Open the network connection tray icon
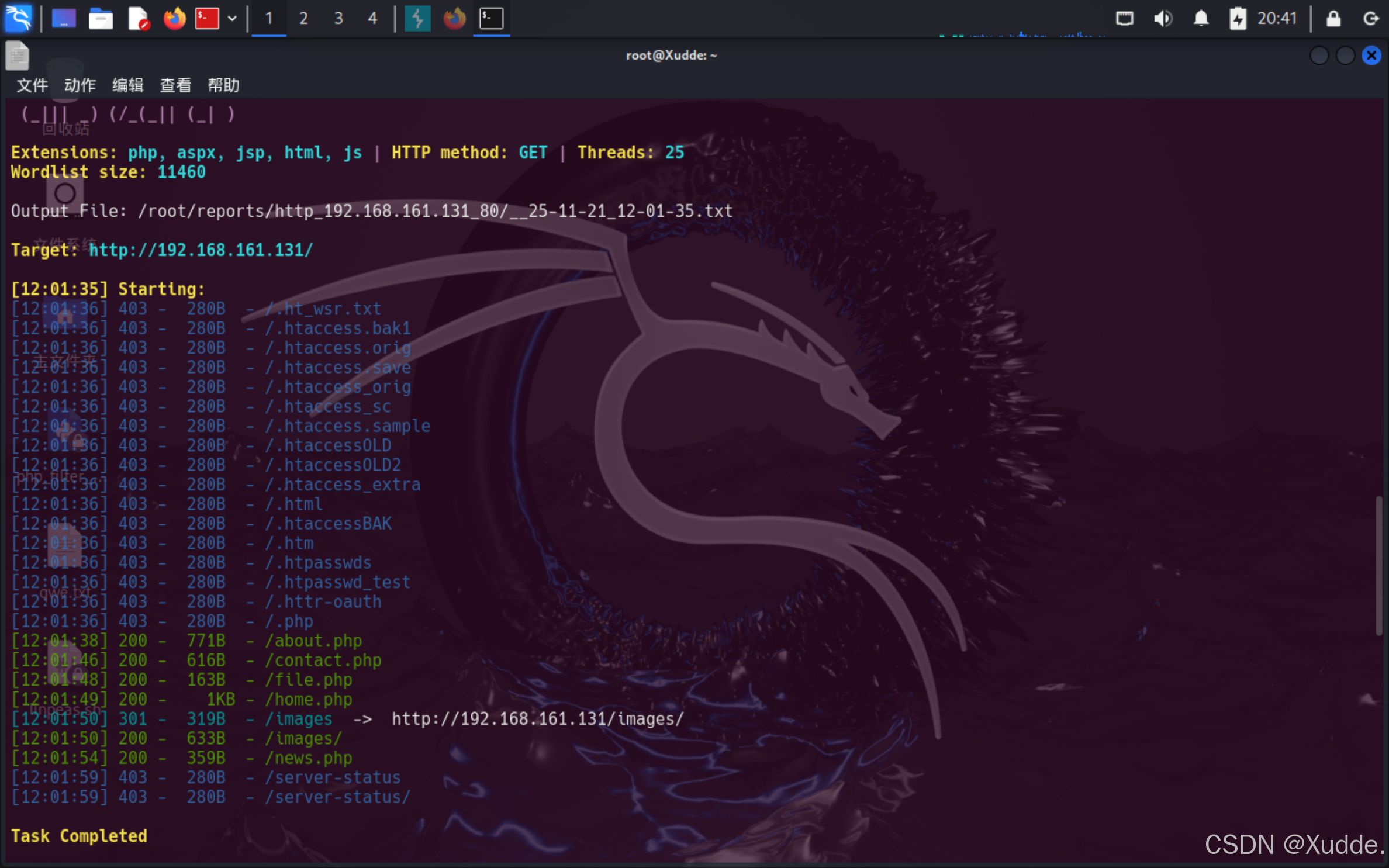The image size is (1389, 868). click(1124, 18)
